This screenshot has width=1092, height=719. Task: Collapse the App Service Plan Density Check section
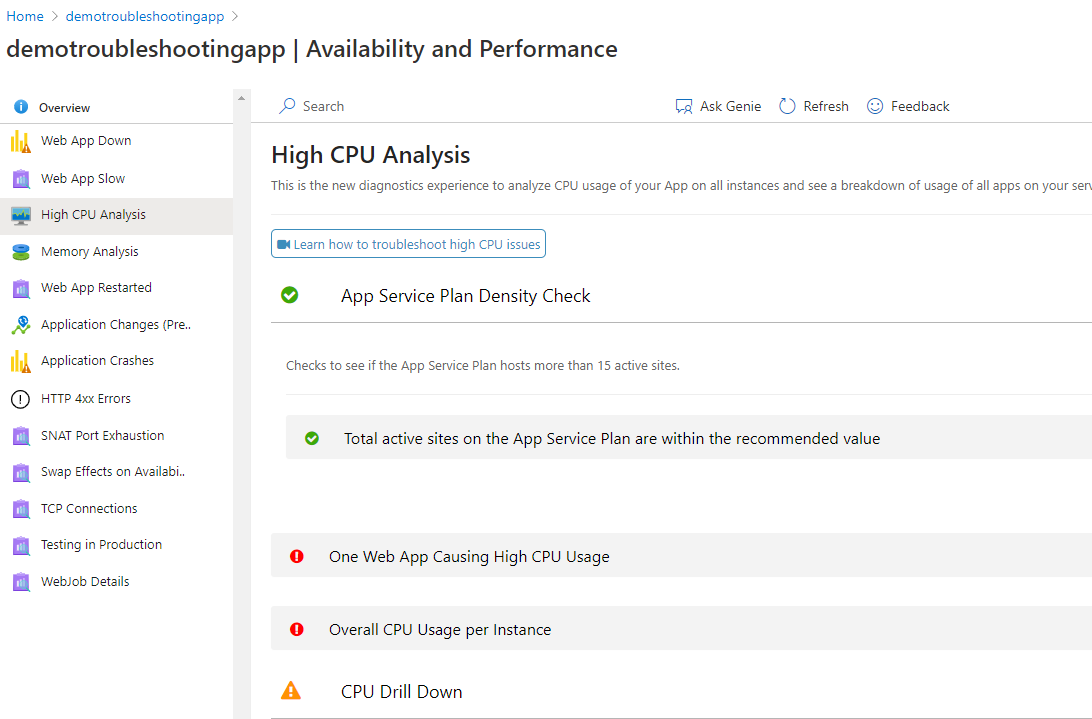(x=465, y=295)
